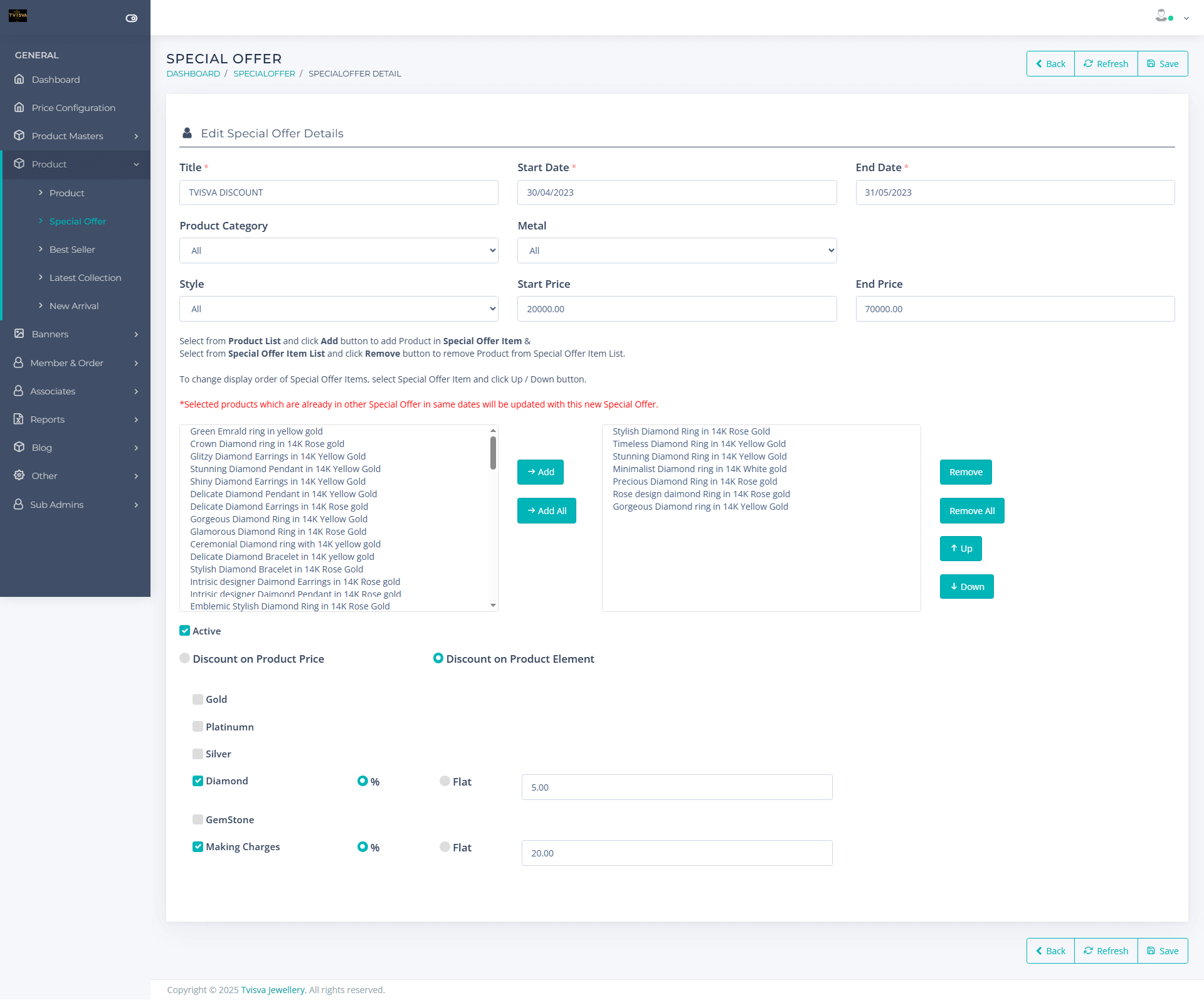The image size is (1204, 1000).
Task: Go to Latest Collection submenu item
Action: click(85, 277)
